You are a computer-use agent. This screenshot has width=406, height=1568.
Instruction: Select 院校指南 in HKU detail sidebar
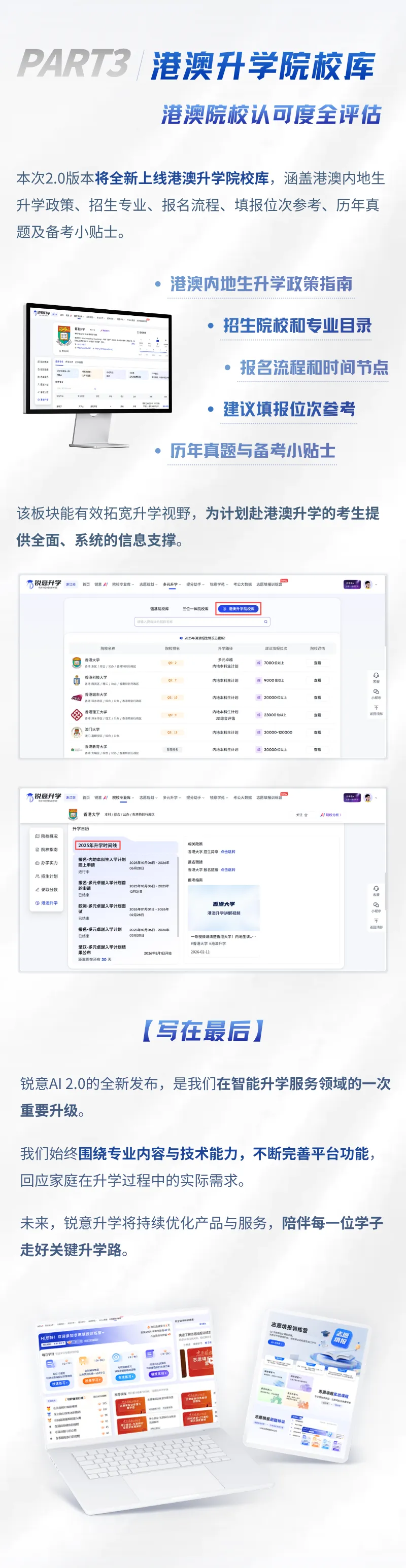47,850
